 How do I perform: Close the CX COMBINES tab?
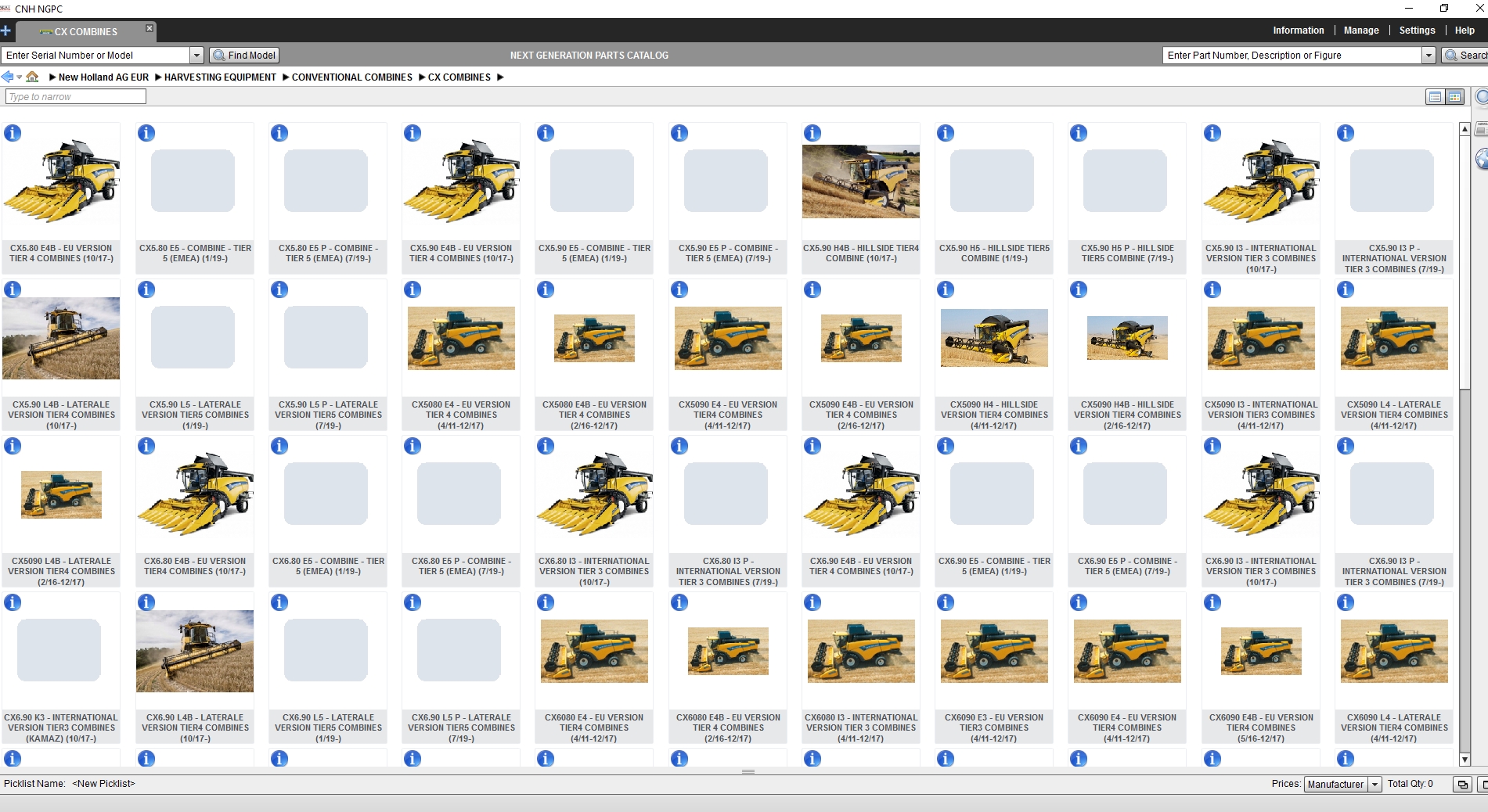[x=150, y=28]
